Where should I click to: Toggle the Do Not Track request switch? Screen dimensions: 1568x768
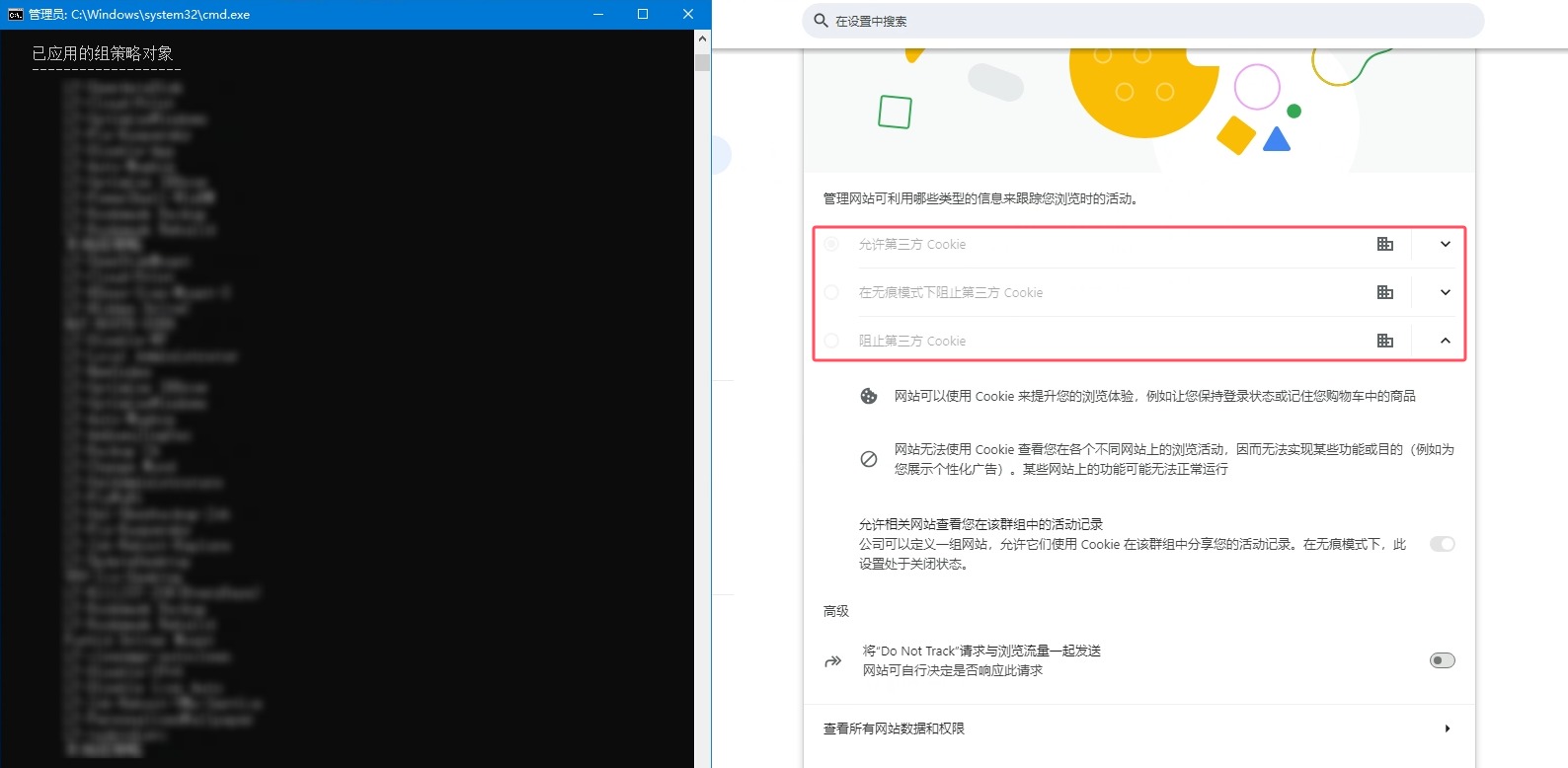tap(1442, 660)
